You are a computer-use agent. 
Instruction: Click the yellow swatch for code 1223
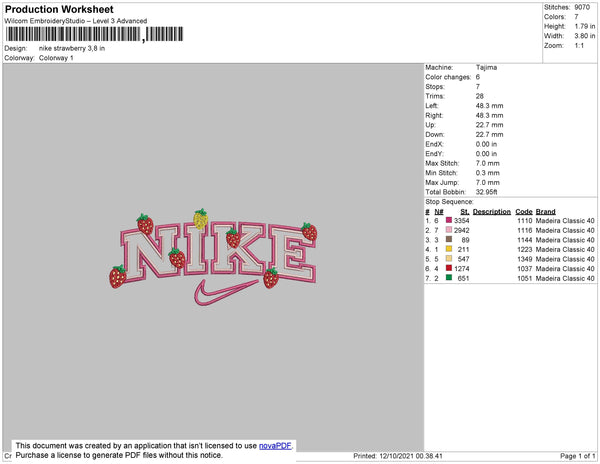pos(449,249)
